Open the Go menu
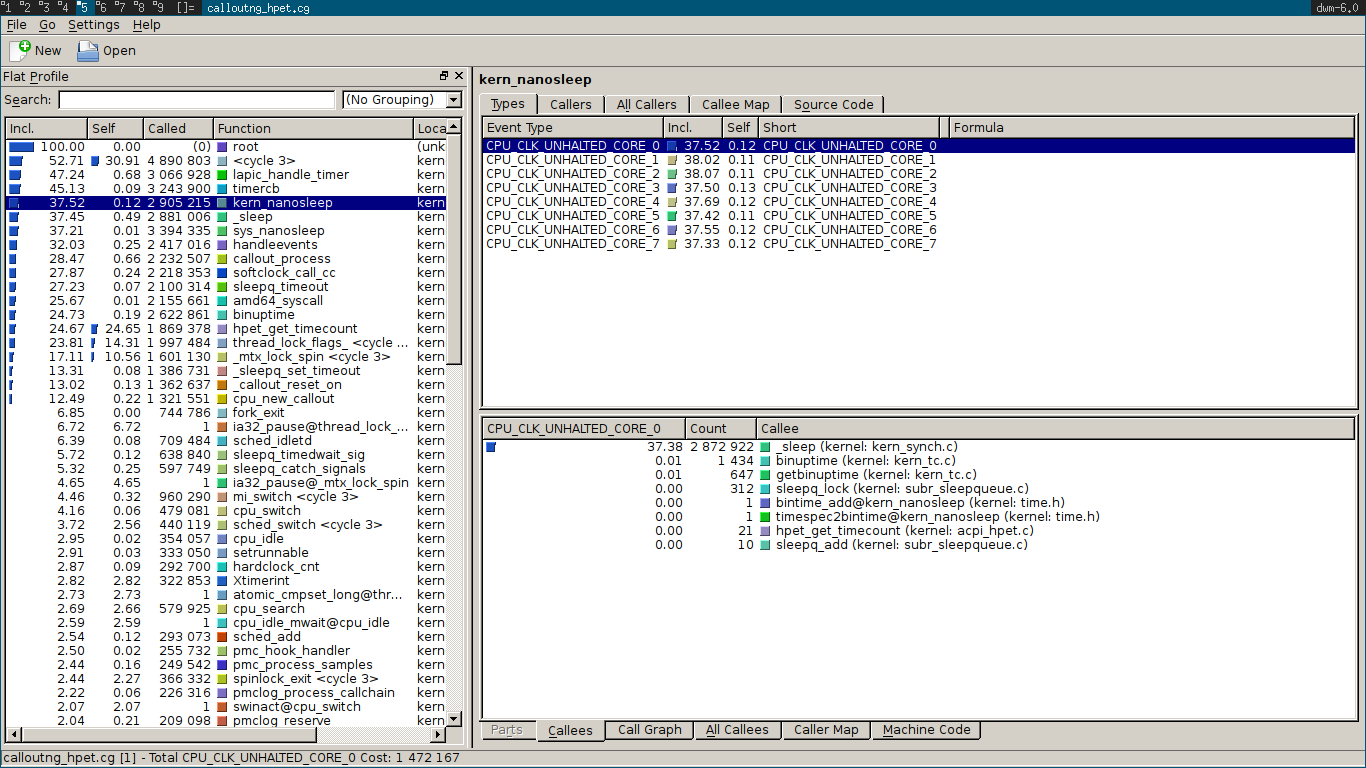 tap(47, 25)
